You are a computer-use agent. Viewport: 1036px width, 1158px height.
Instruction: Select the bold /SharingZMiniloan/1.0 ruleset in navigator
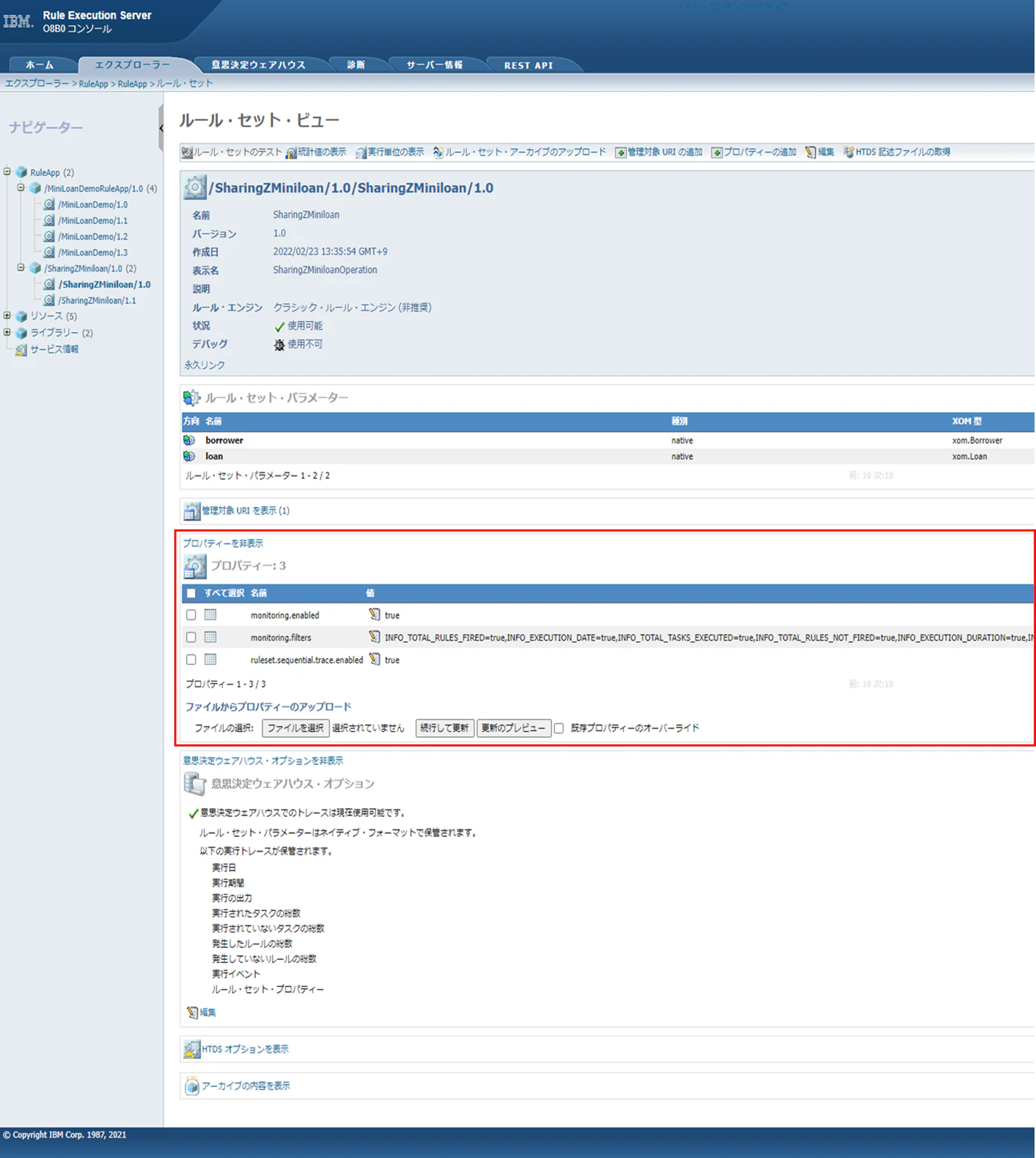coord(104,285)
